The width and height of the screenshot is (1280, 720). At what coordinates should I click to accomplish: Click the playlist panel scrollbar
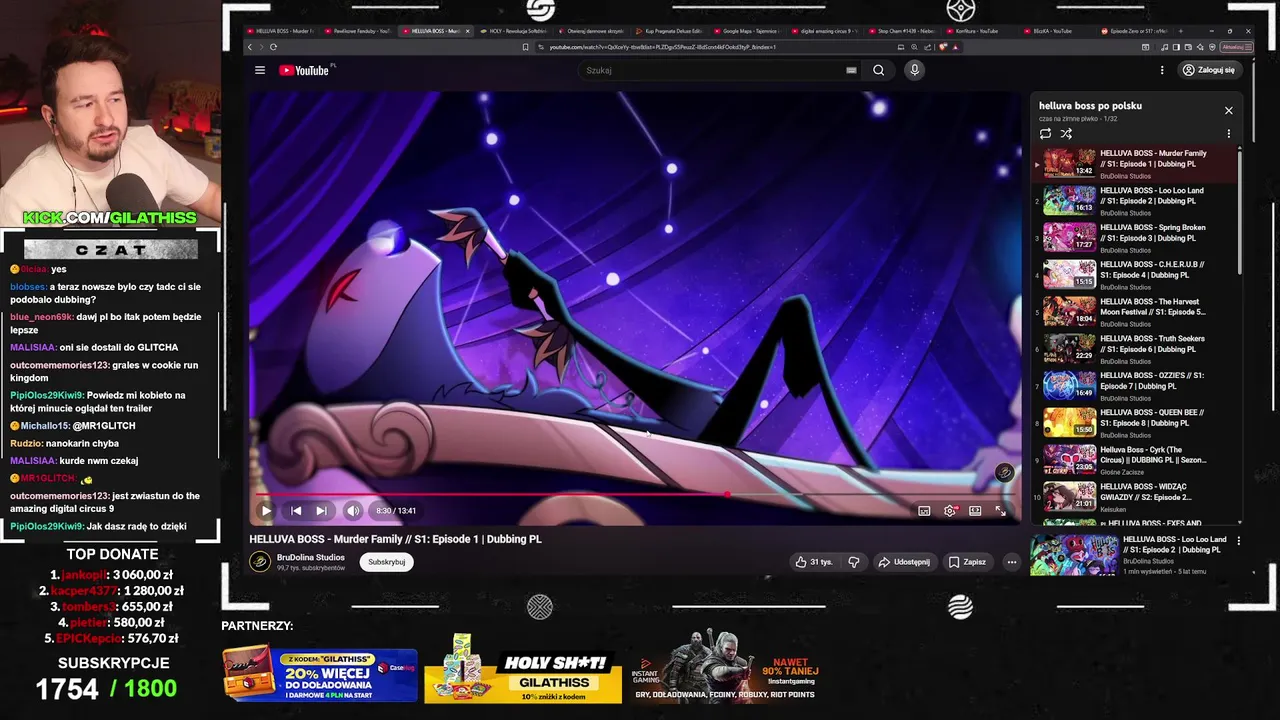1240,214
